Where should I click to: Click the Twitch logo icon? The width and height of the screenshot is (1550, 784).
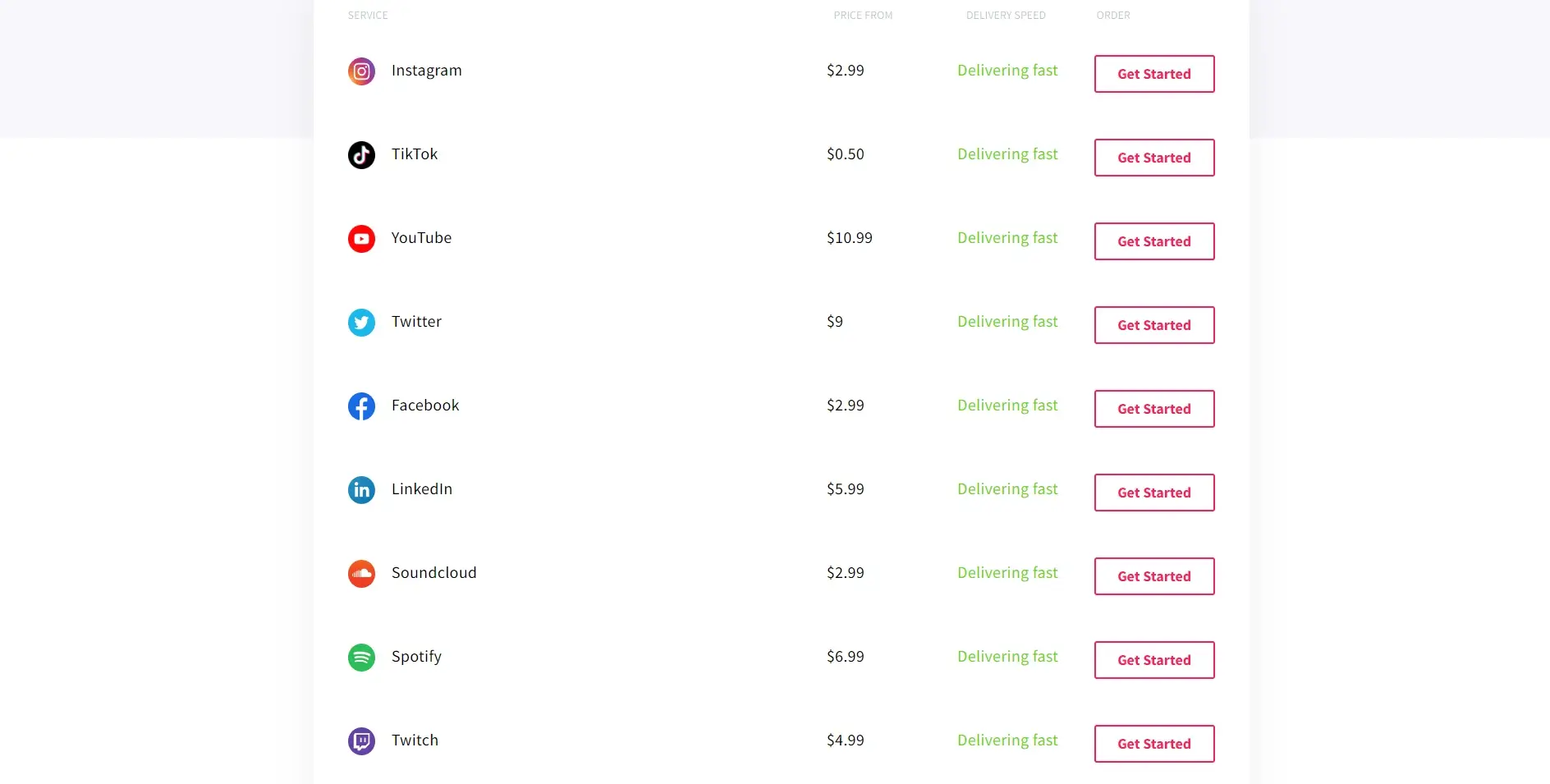click(x=361, y=741)
